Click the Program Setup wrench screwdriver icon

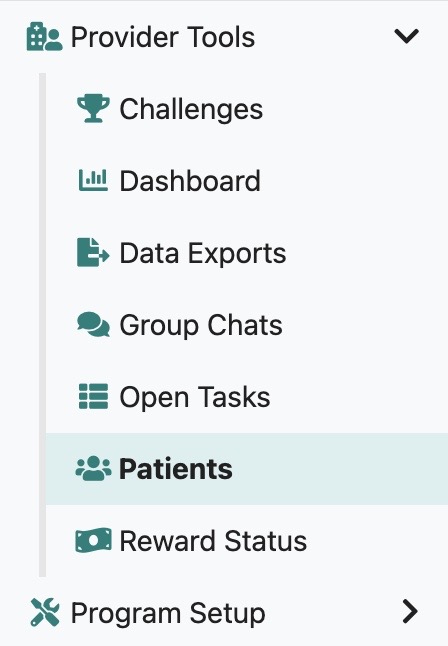(x=45, y=613)
